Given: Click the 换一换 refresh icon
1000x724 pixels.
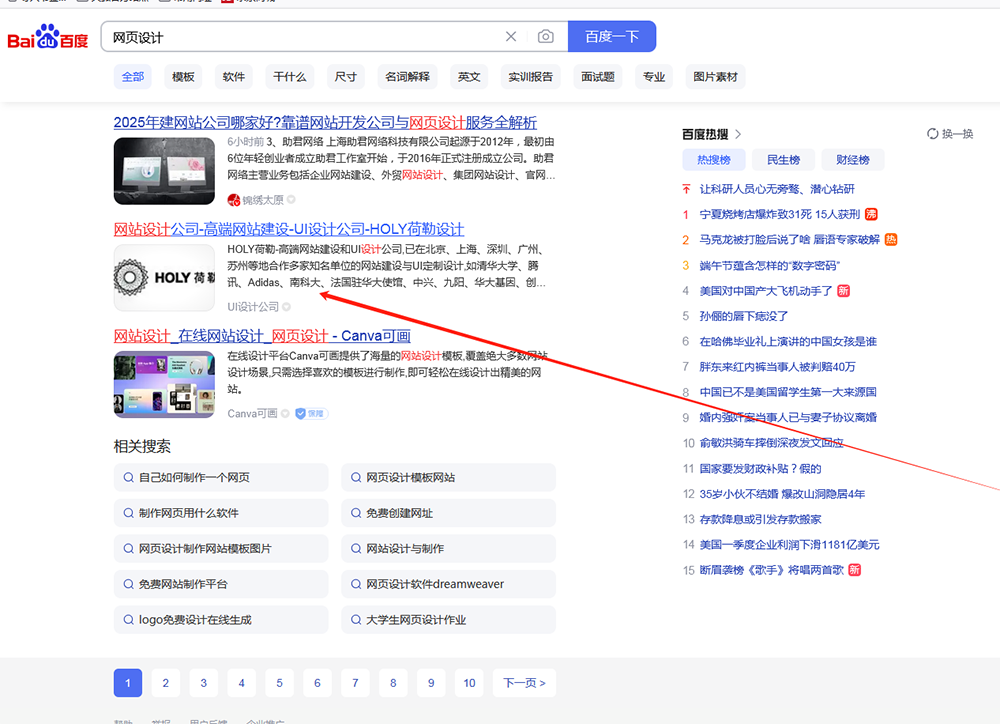Looking at the screenshot, I should 933,134.
